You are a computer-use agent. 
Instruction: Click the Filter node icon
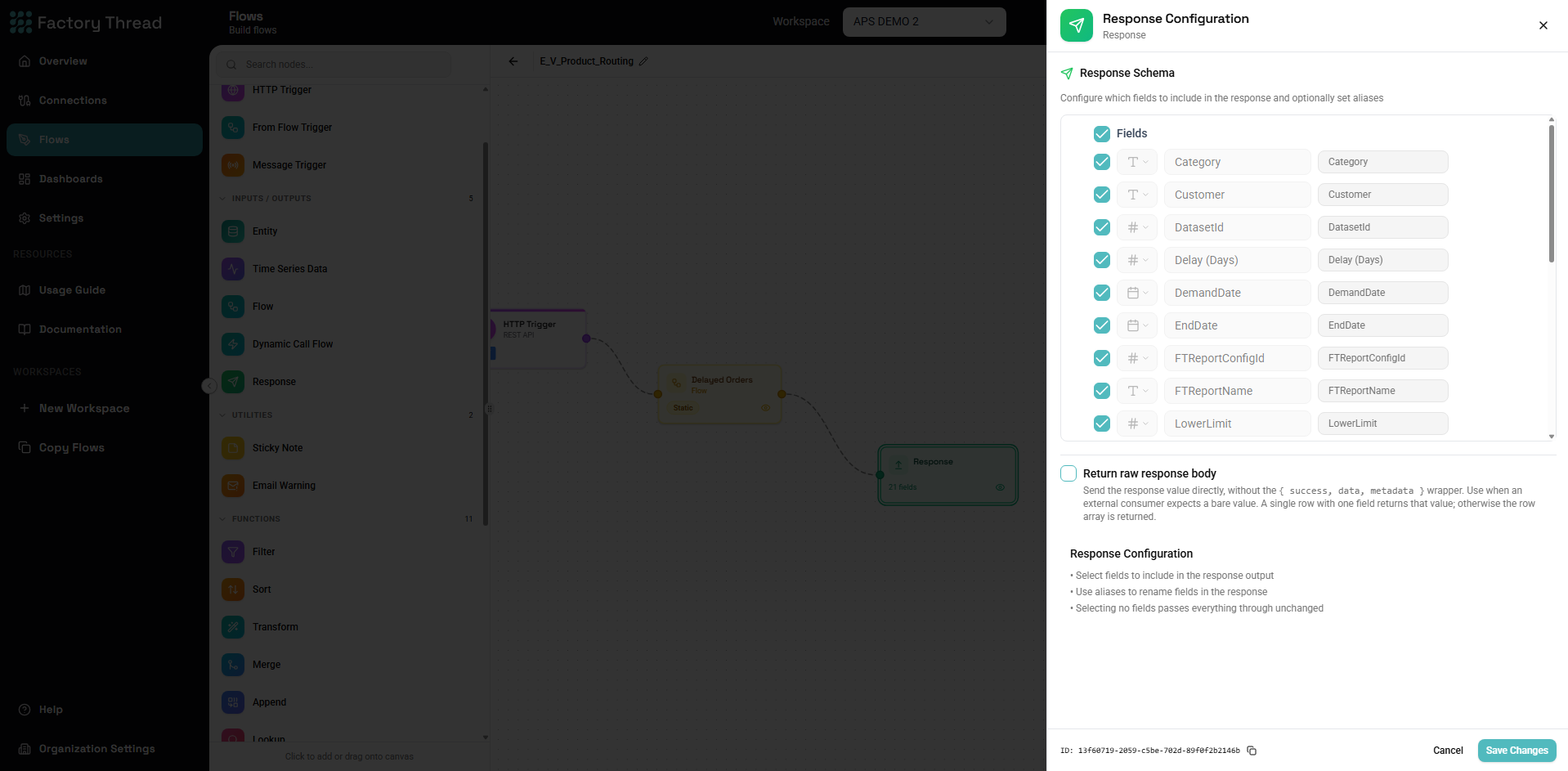233,552
